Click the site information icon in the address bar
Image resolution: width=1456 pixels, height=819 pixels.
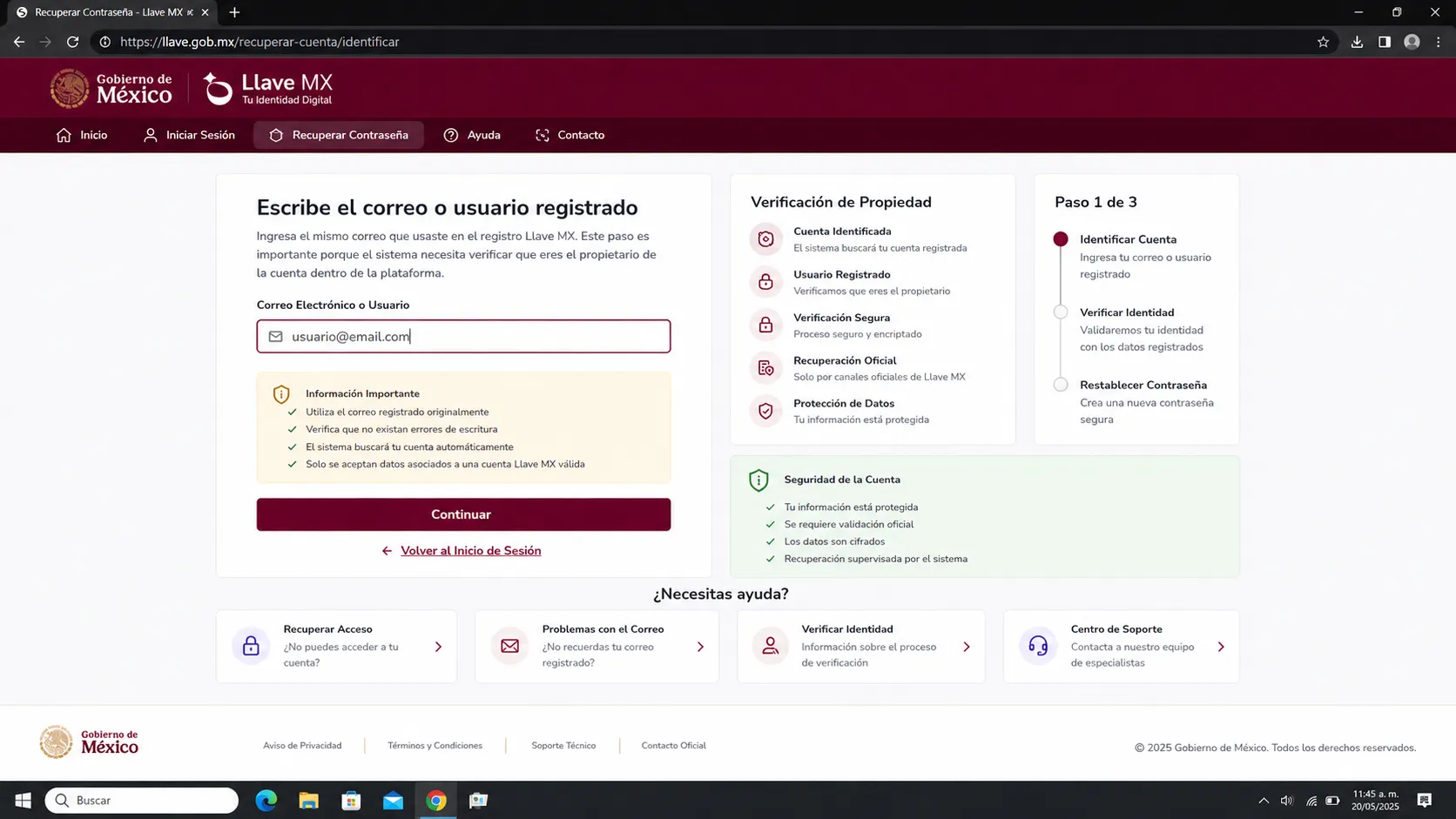tap(105, 42)
